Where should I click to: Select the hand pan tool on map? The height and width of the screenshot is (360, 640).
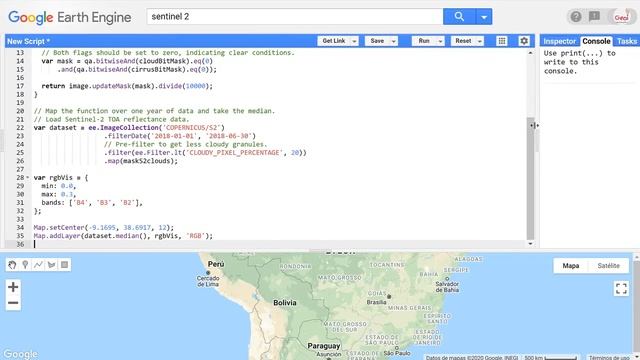[x=12, y=265]
